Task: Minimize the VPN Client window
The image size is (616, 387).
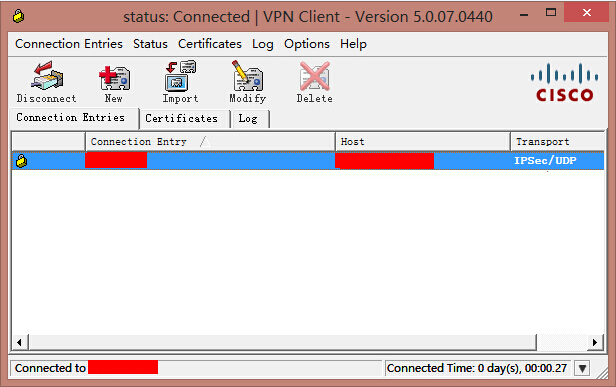Action: (x=524, y=15)
